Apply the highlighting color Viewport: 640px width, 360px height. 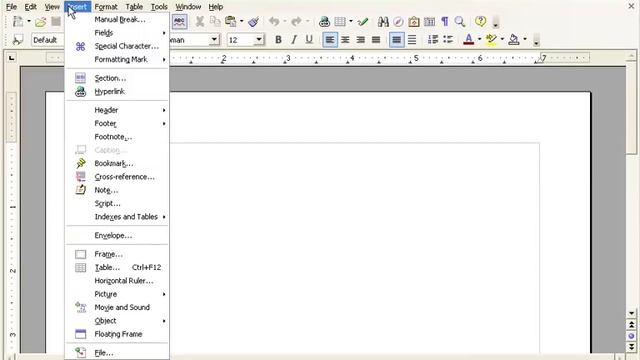[x=491, y=40]
